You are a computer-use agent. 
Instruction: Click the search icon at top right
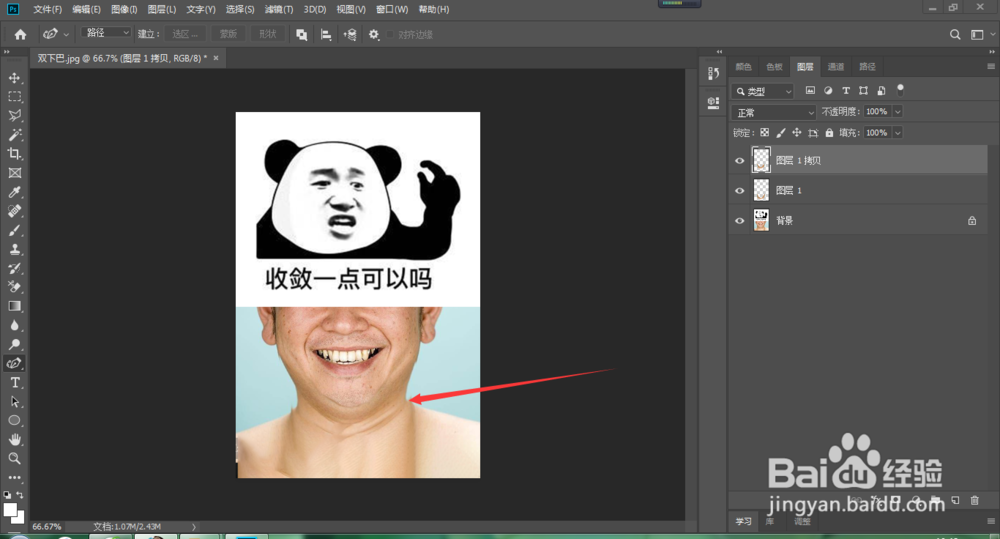955,34
